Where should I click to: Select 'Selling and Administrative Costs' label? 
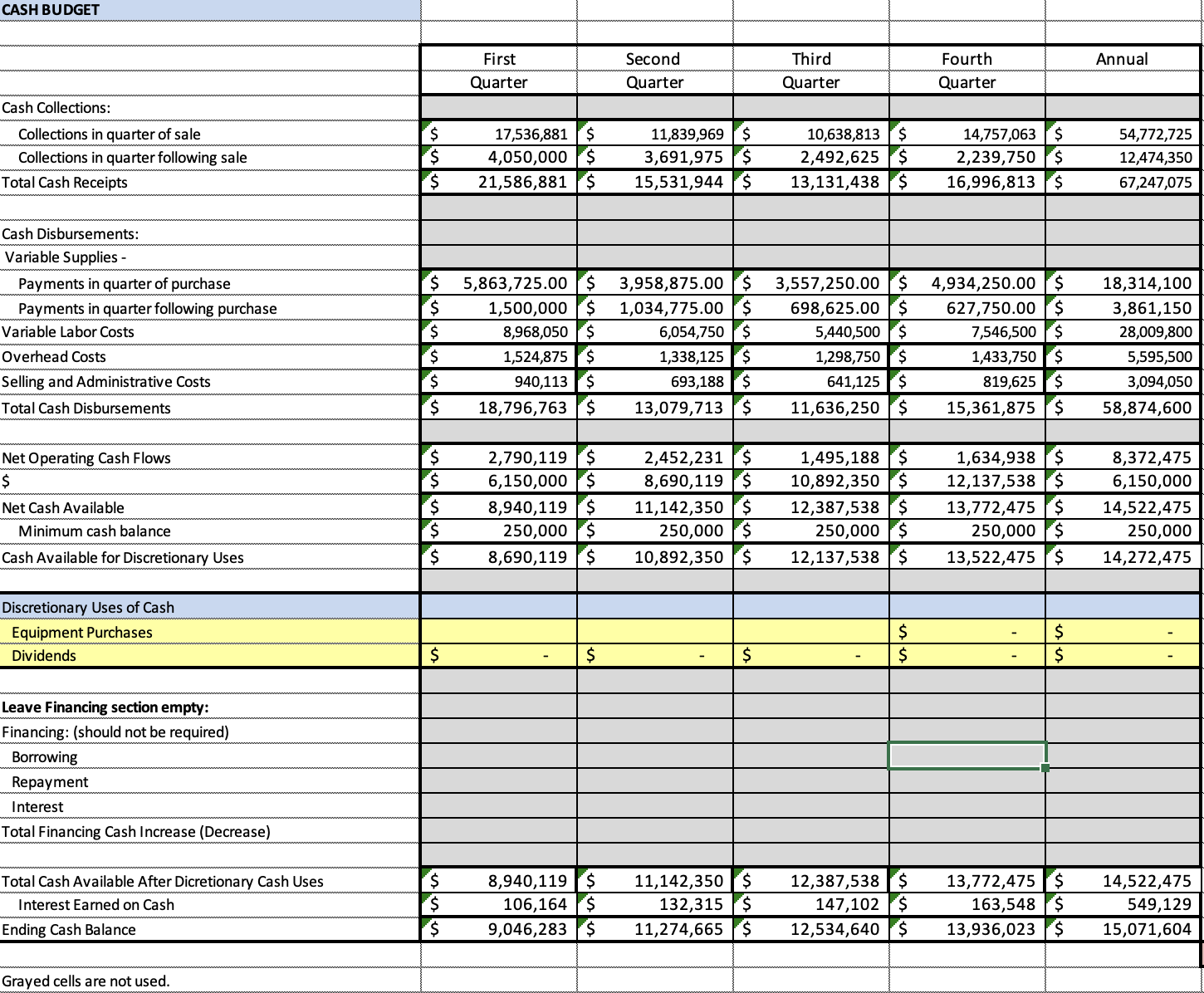click(106, 382)
